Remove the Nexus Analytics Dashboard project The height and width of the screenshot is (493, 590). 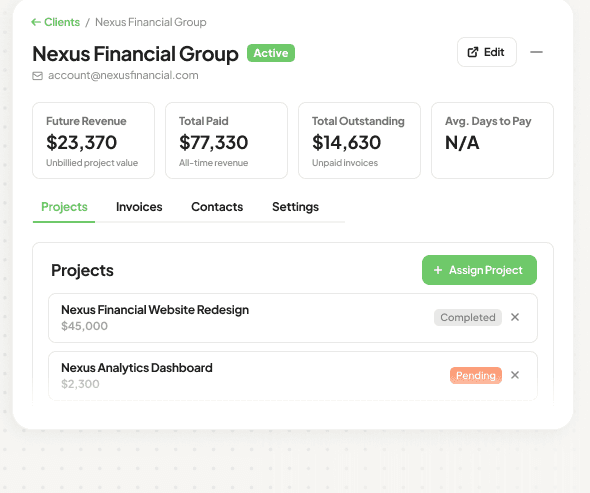coord(515,375)
